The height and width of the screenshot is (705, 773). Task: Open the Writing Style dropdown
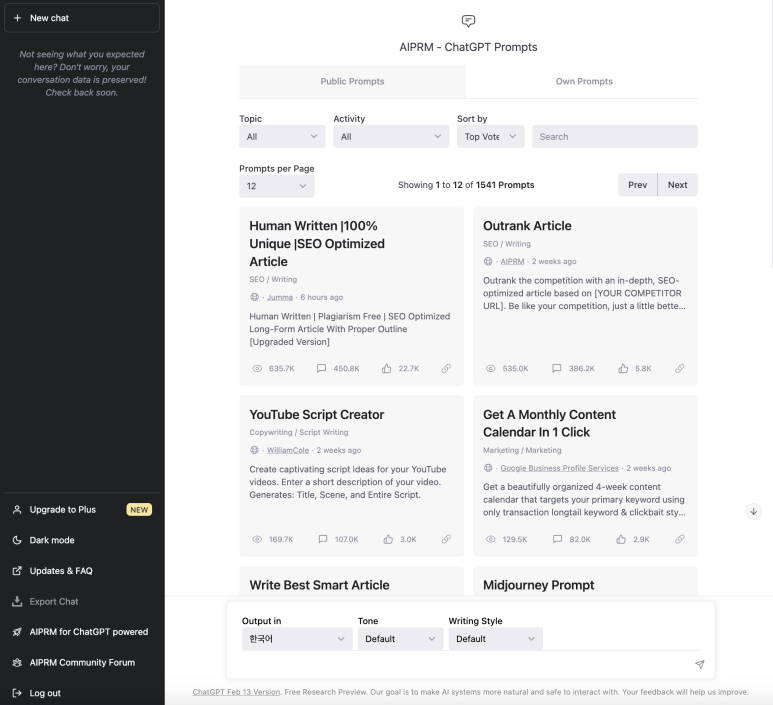pyautogui.click(x=495, y=638)
